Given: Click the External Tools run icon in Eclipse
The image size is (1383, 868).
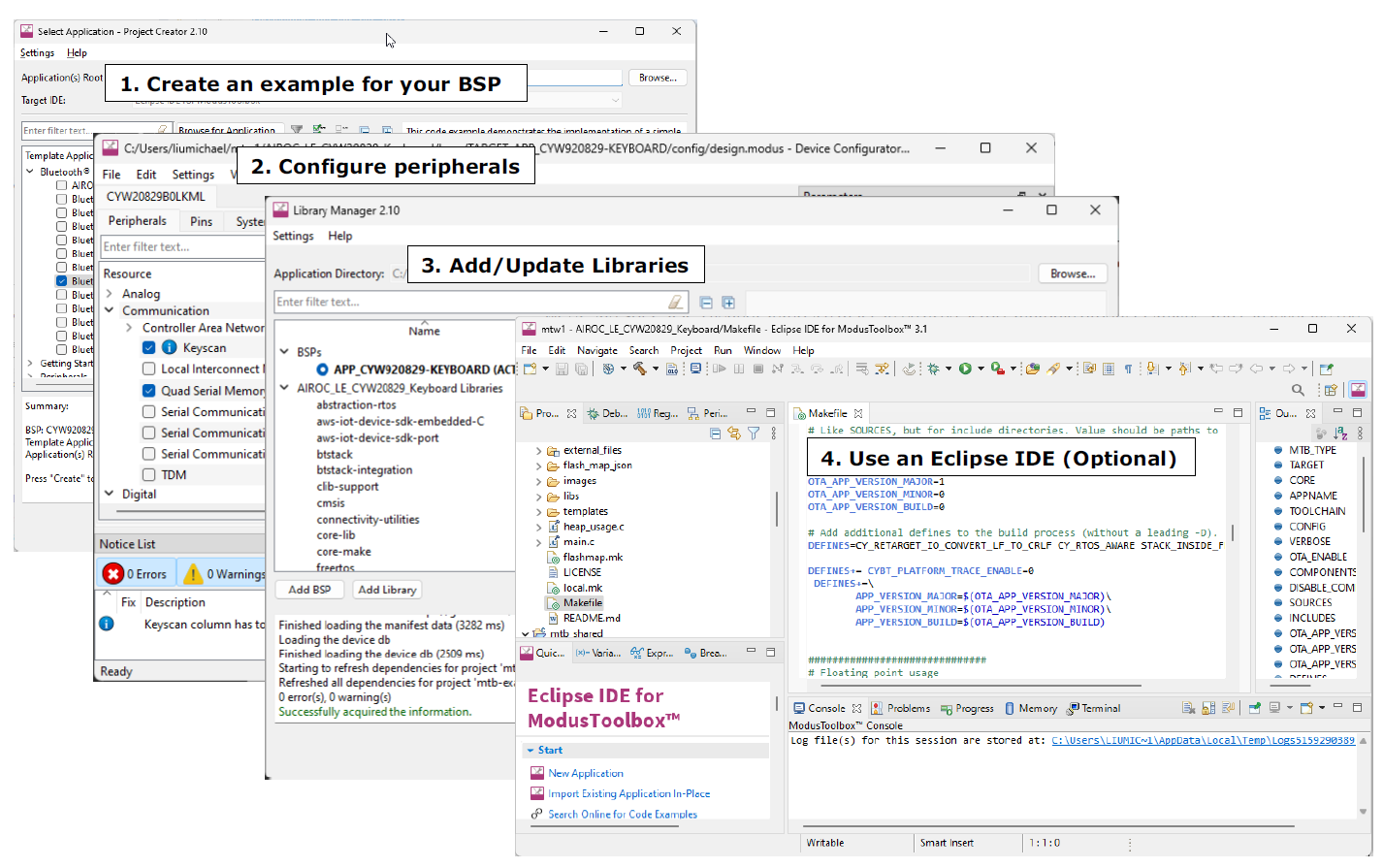Looking at the screenshot, I should pyautogui.click(x=997, y=369).
